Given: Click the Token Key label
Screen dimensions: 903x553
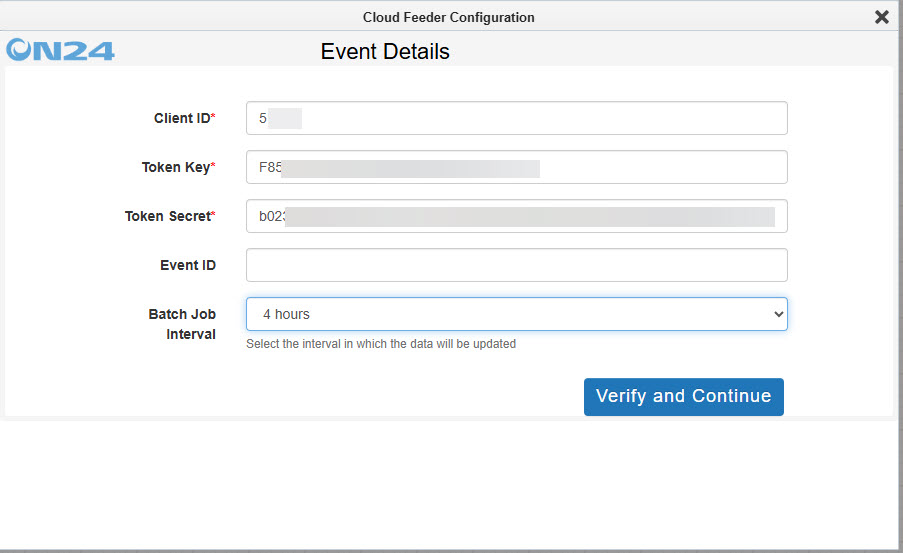Looking at the screenshot, I should click(179, 167).
